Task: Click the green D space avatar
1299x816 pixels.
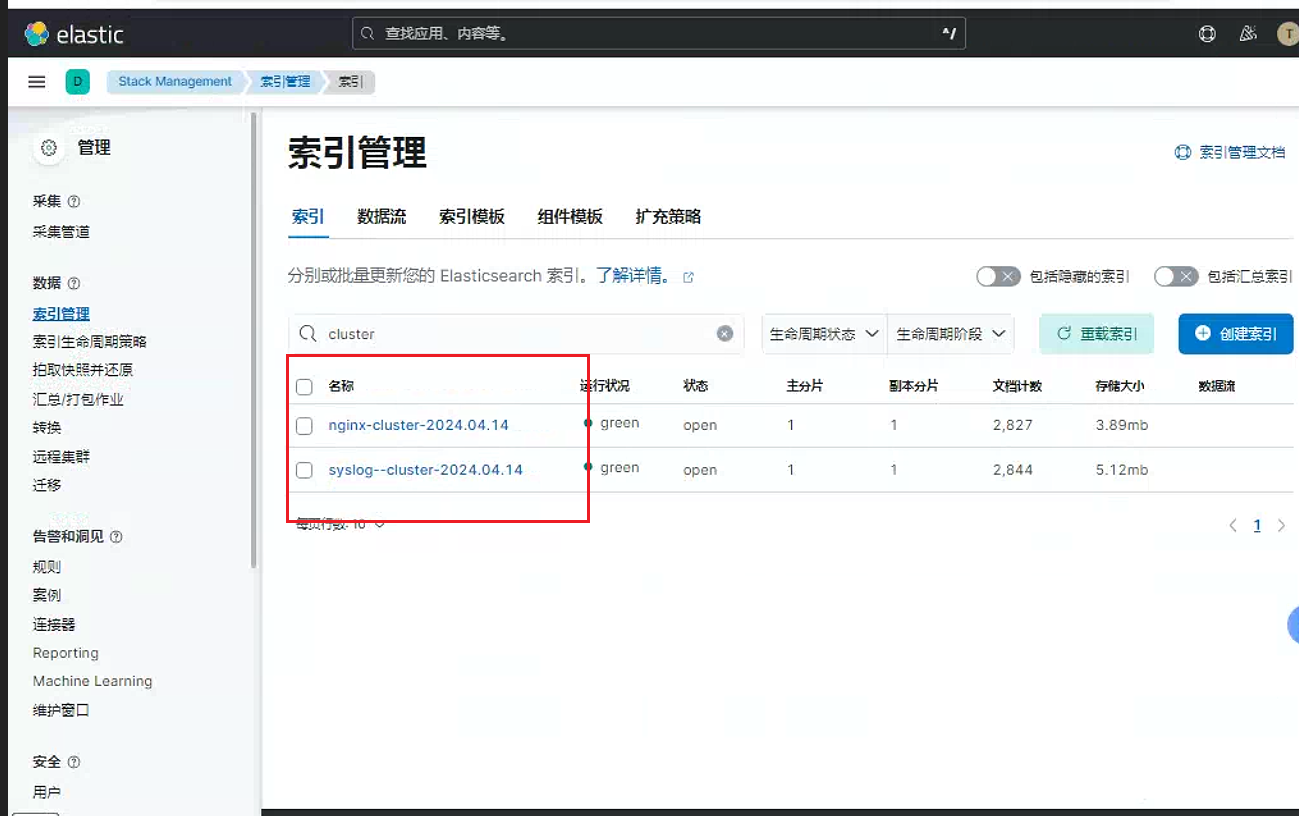Action: (x=77, y=82)
